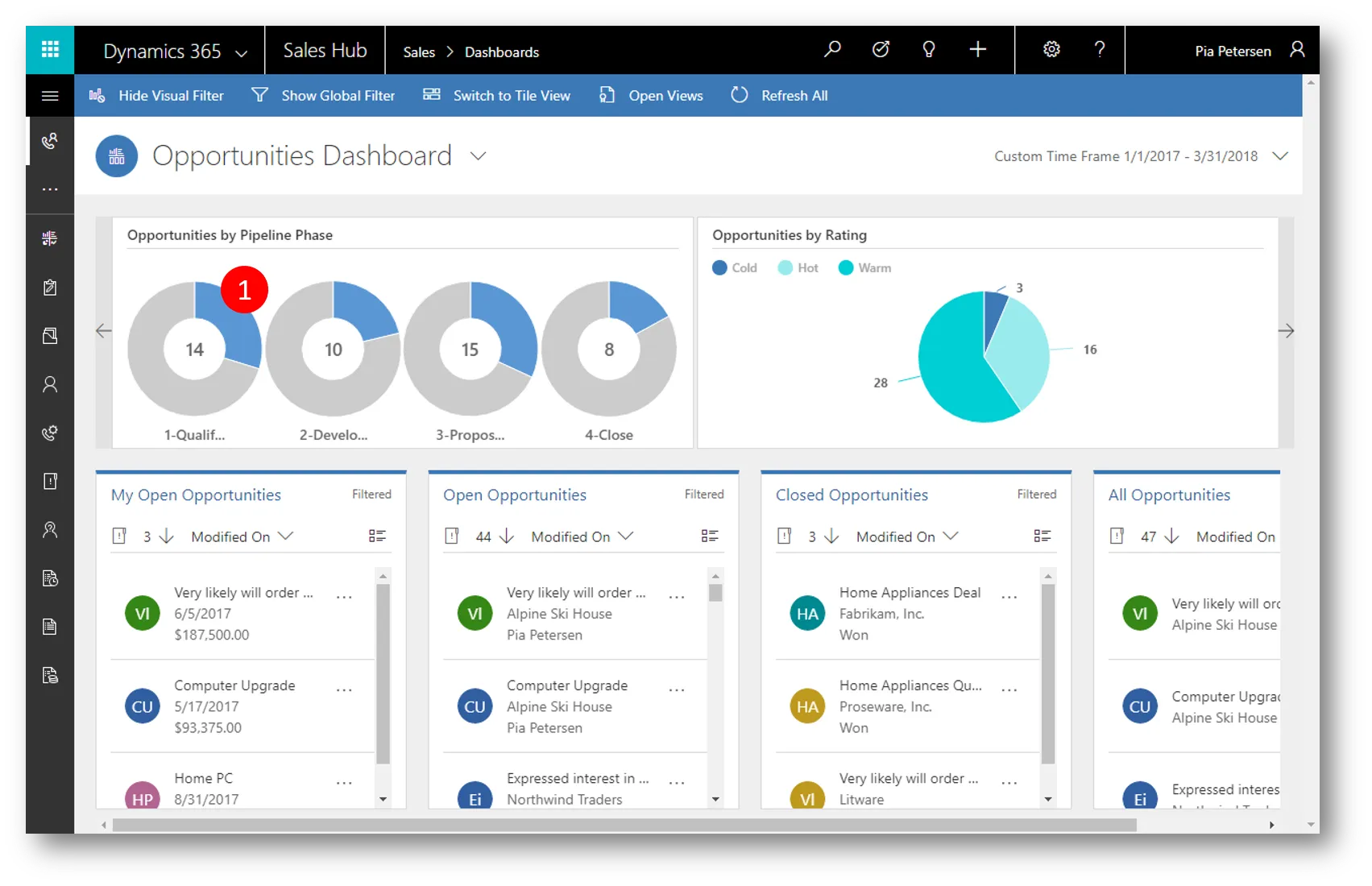The image size is (1372, 886).
Task: Toggle Warm legend in rating chart
Action: point(864,268)
